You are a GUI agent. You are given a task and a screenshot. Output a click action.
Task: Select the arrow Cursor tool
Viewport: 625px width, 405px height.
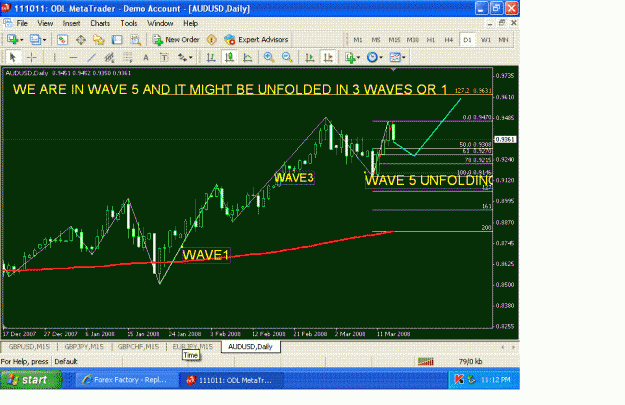(x=13, y=57)
